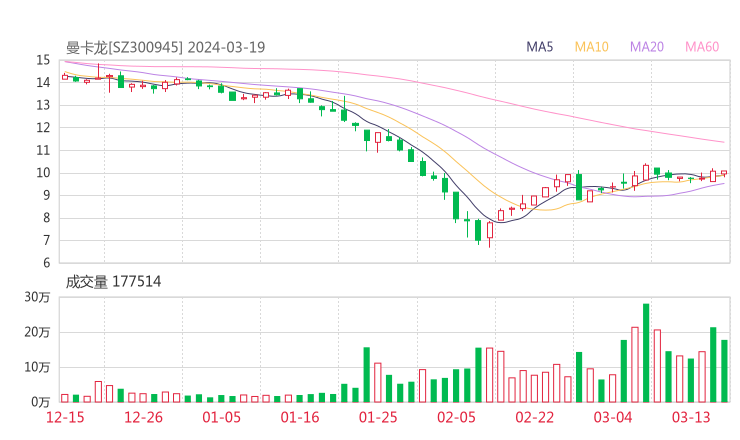Click the 10万 volume axis label
The width and height of the screenshot is (740, 440).
[x=37, y=367]
